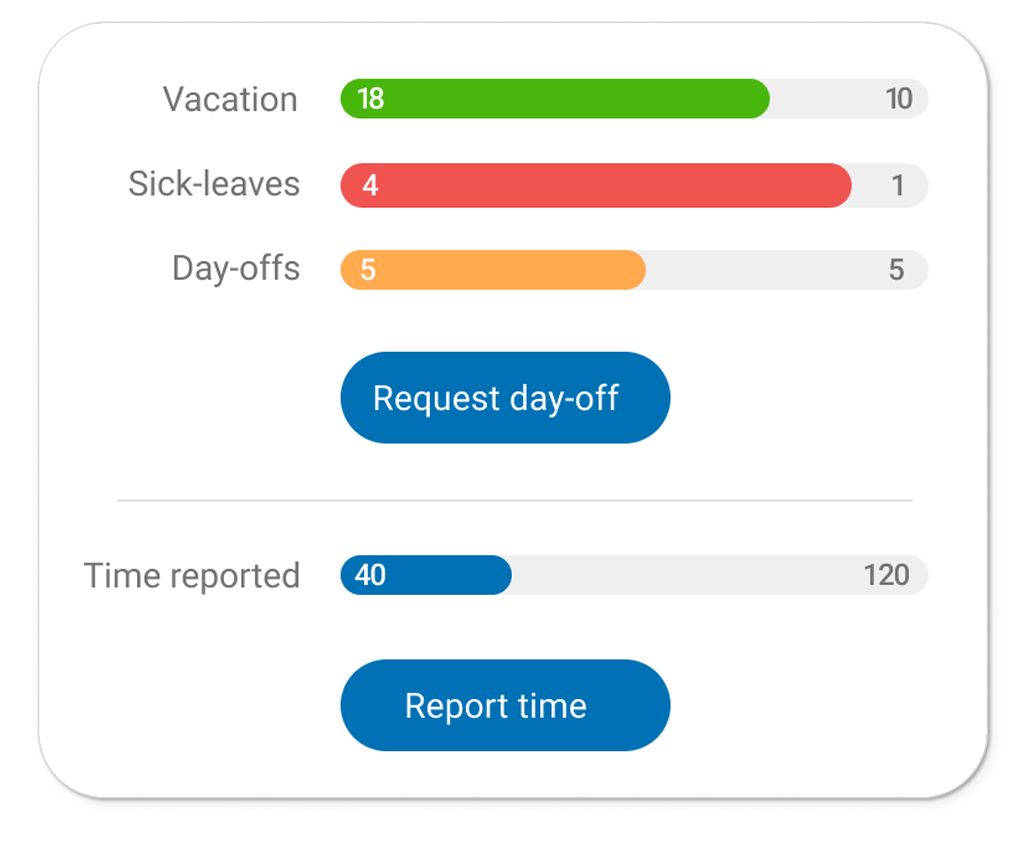Click the Request day-off button
This screenshot has height=842, width=1036.
click(x=505, y=398)
